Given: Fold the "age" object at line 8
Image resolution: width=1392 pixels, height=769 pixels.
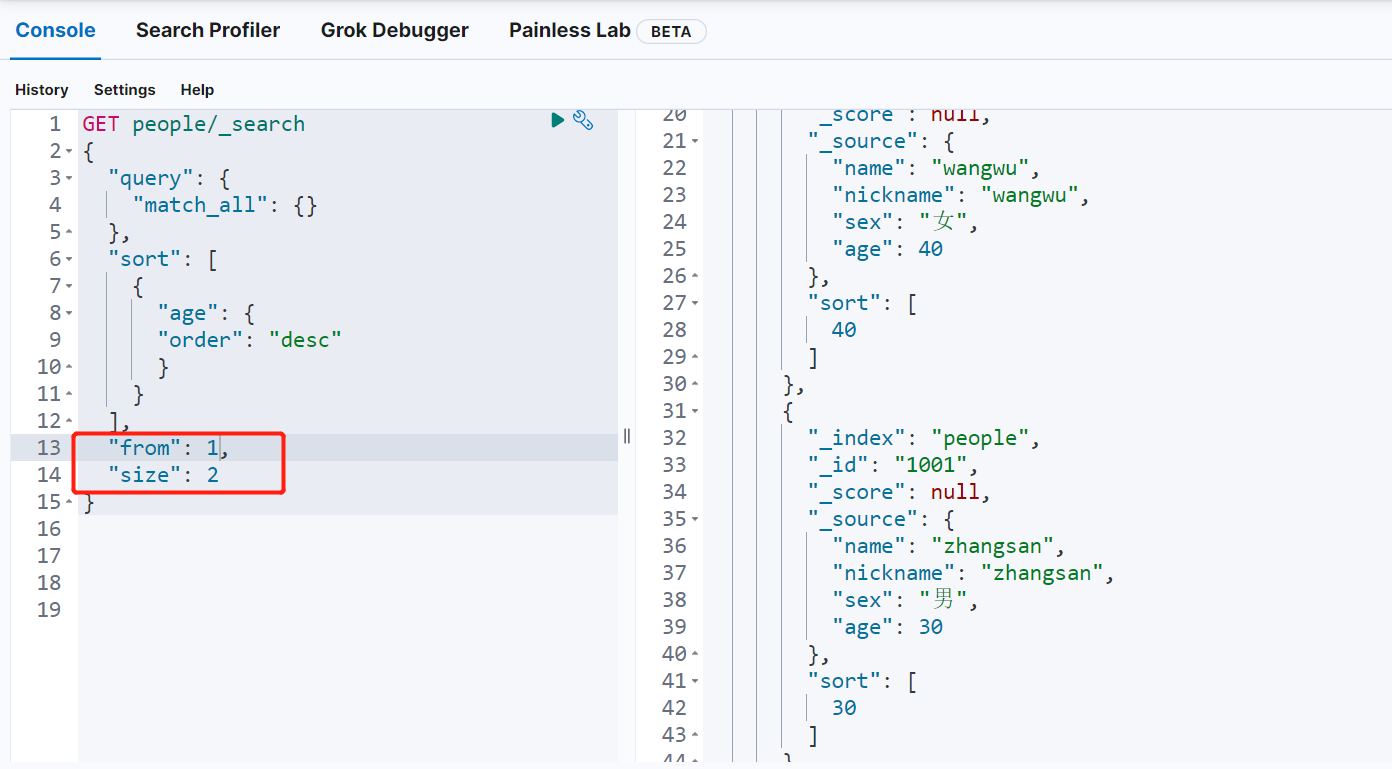Looking at the screenshot, I should click(x=69, y=314).
